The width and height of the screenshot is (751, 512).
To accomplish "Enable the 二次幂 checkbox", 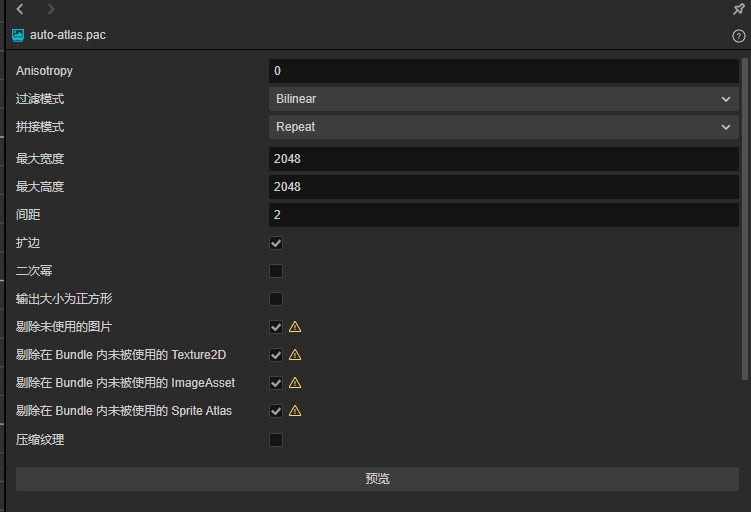I will (x=276, y=271).
